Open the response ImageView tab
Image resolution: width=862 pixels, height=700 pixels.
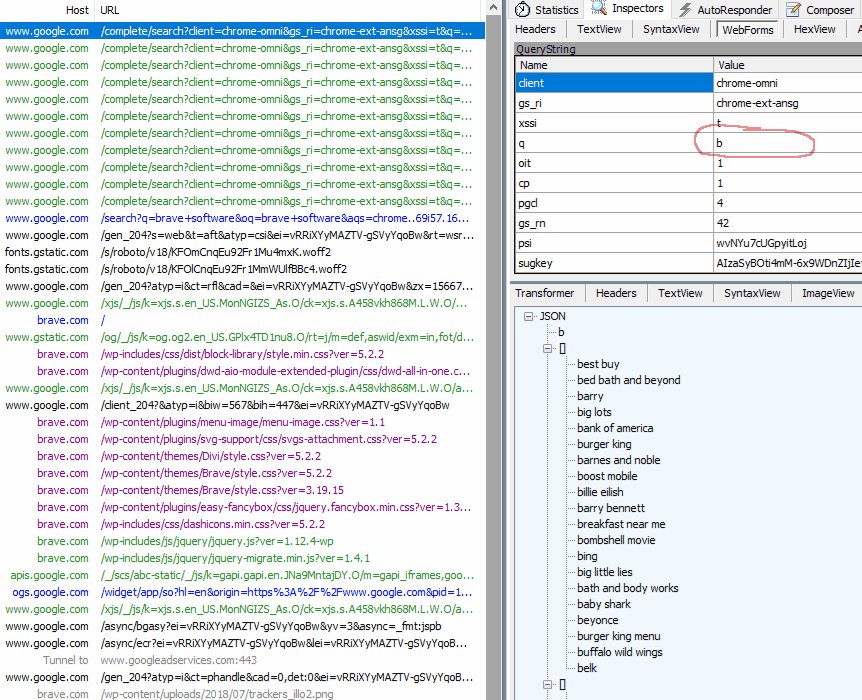828,293
